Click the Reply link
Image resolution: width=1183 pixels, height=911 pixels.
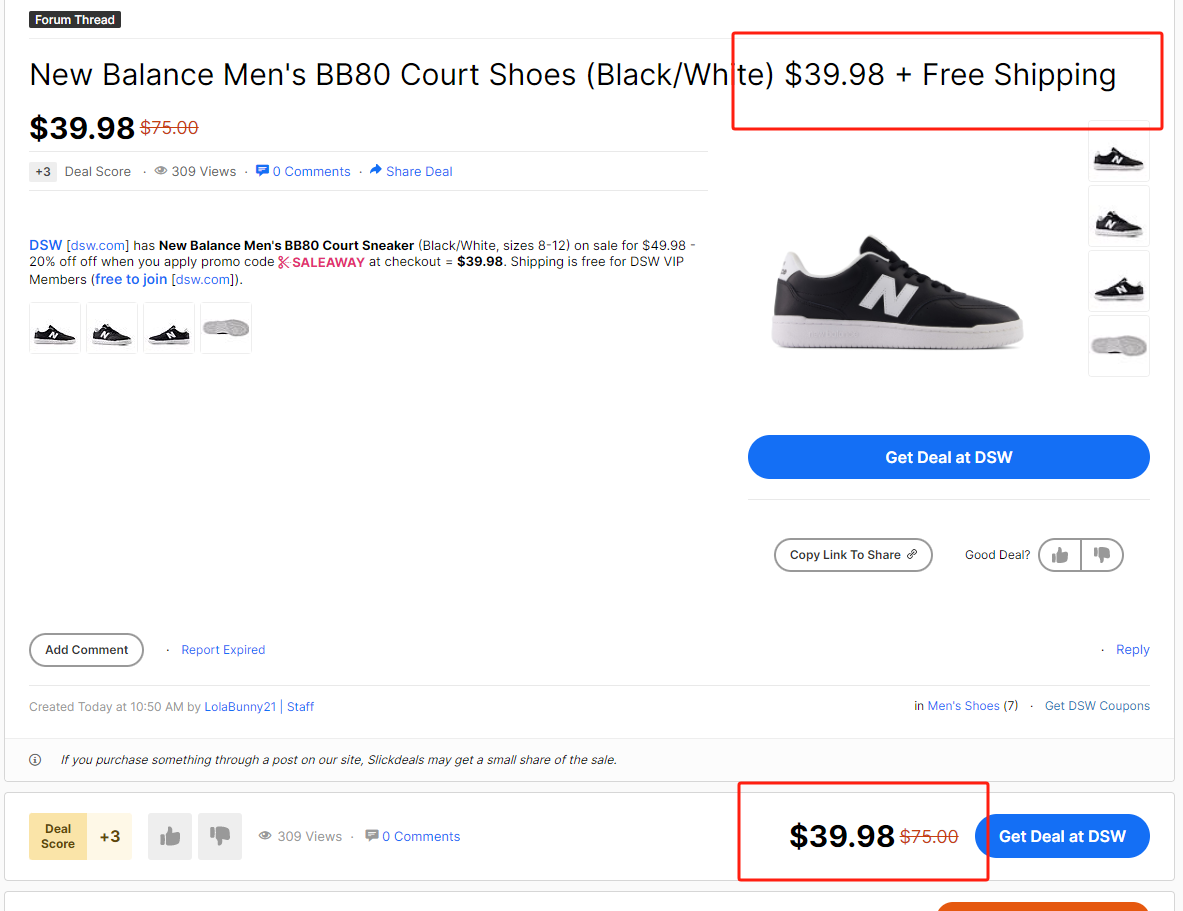pos(1132,650)
